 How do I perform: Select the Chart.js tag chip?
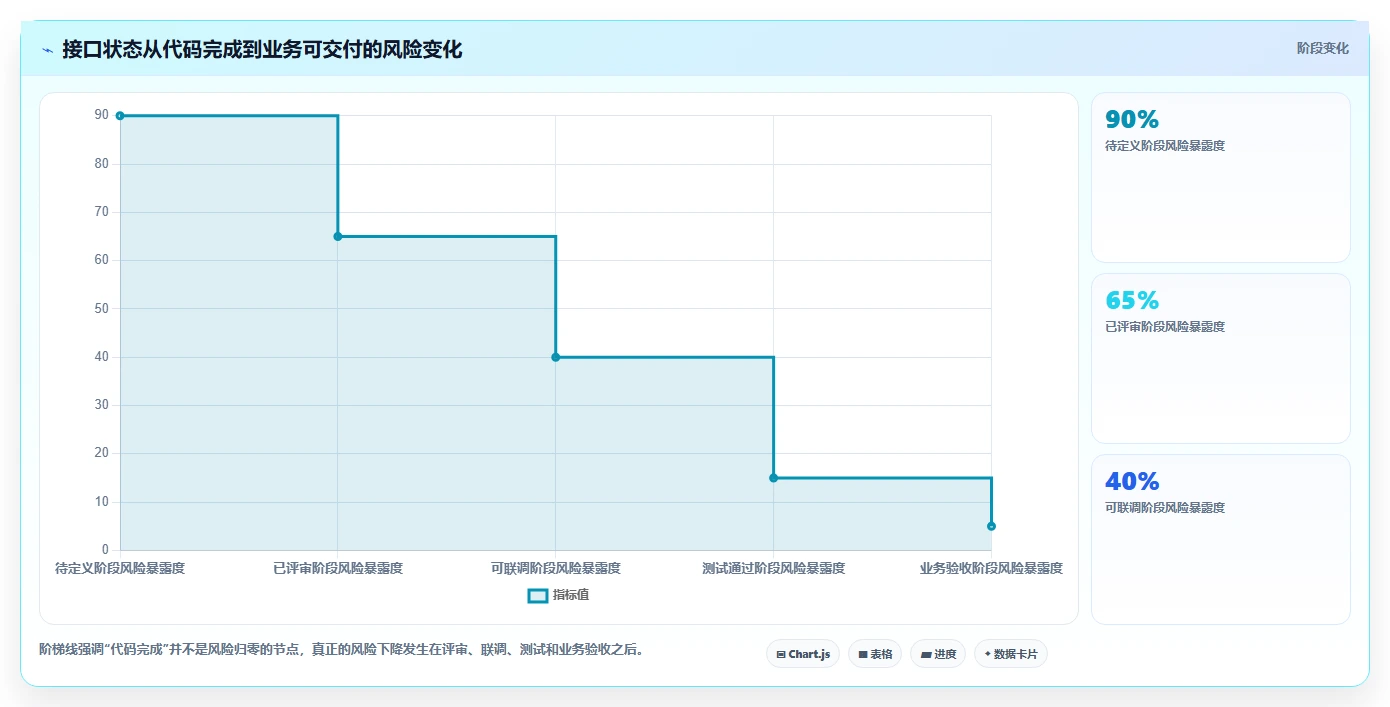[803, 654]
